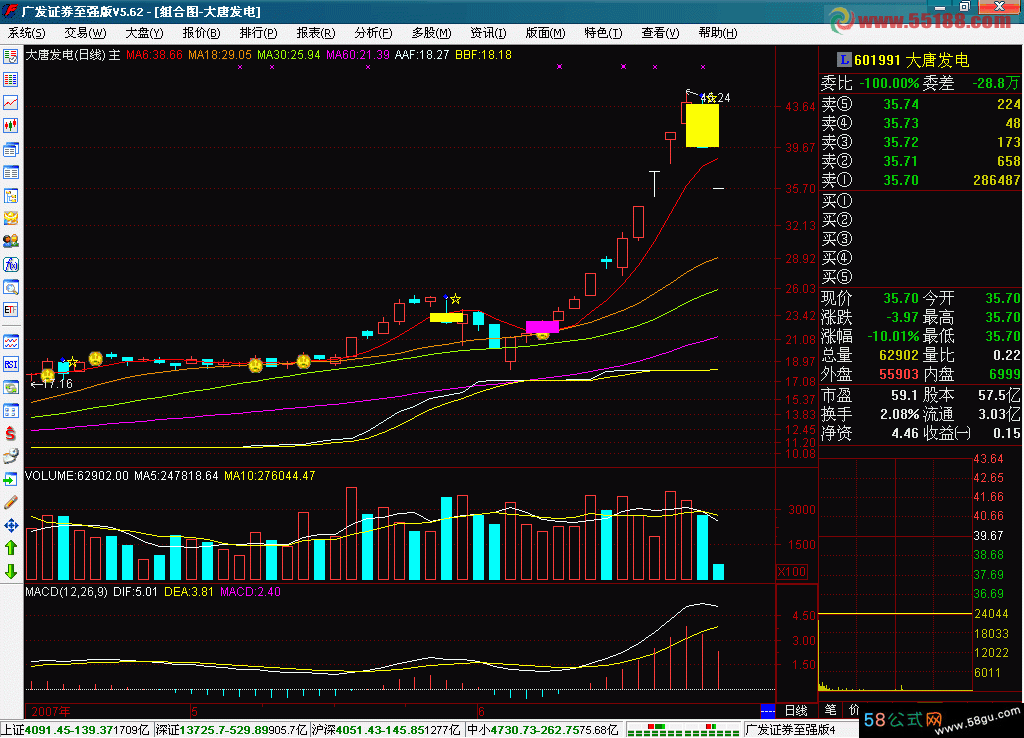
Task: Select the candlestick chart icon
Action: click(10, 125)
